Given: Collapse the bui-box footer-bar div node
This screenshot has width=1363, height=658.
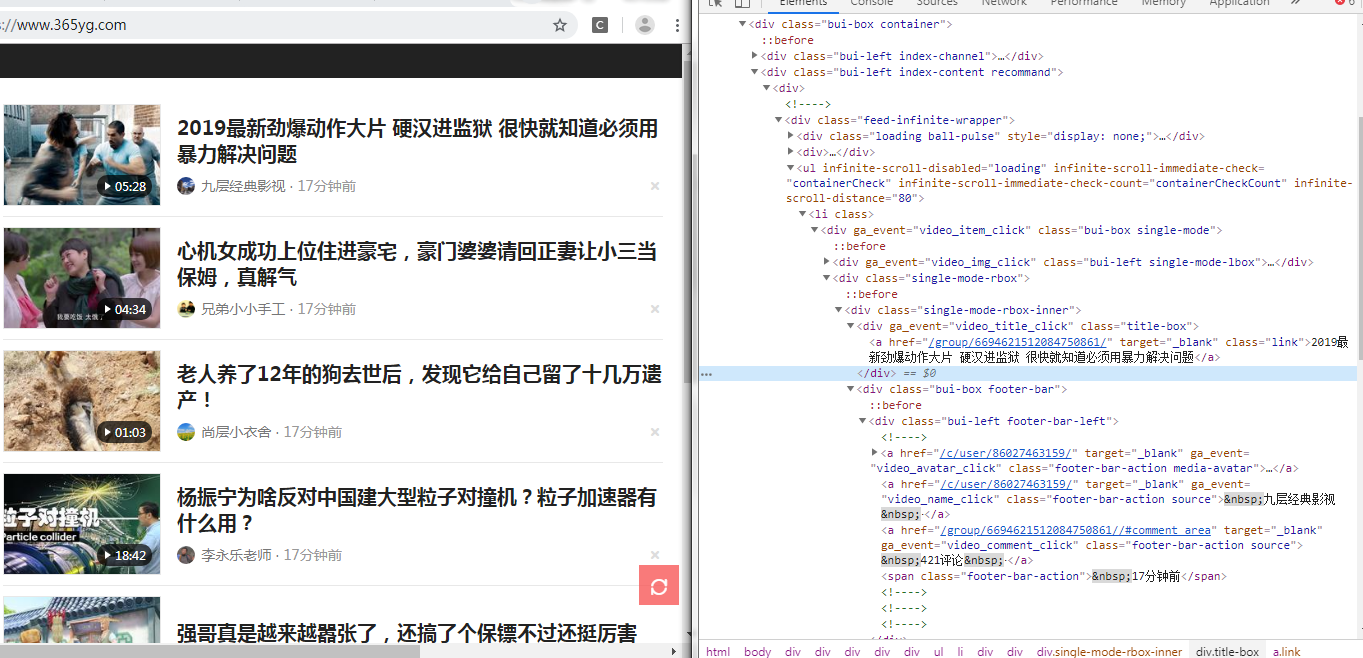Looking at the screenshot, I should [x=851, y=389].
